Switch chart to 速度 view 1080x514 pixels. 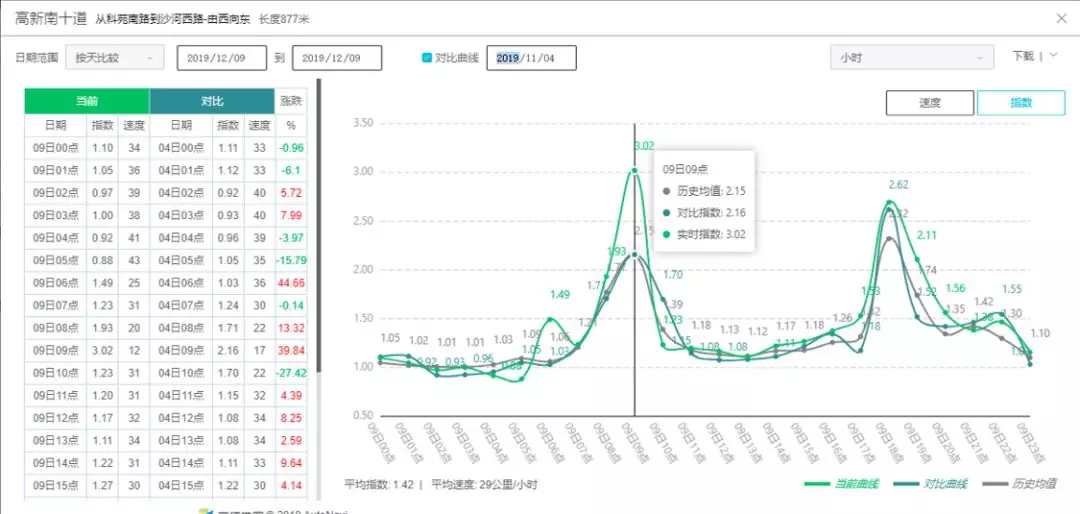click(x=929, y=103)
